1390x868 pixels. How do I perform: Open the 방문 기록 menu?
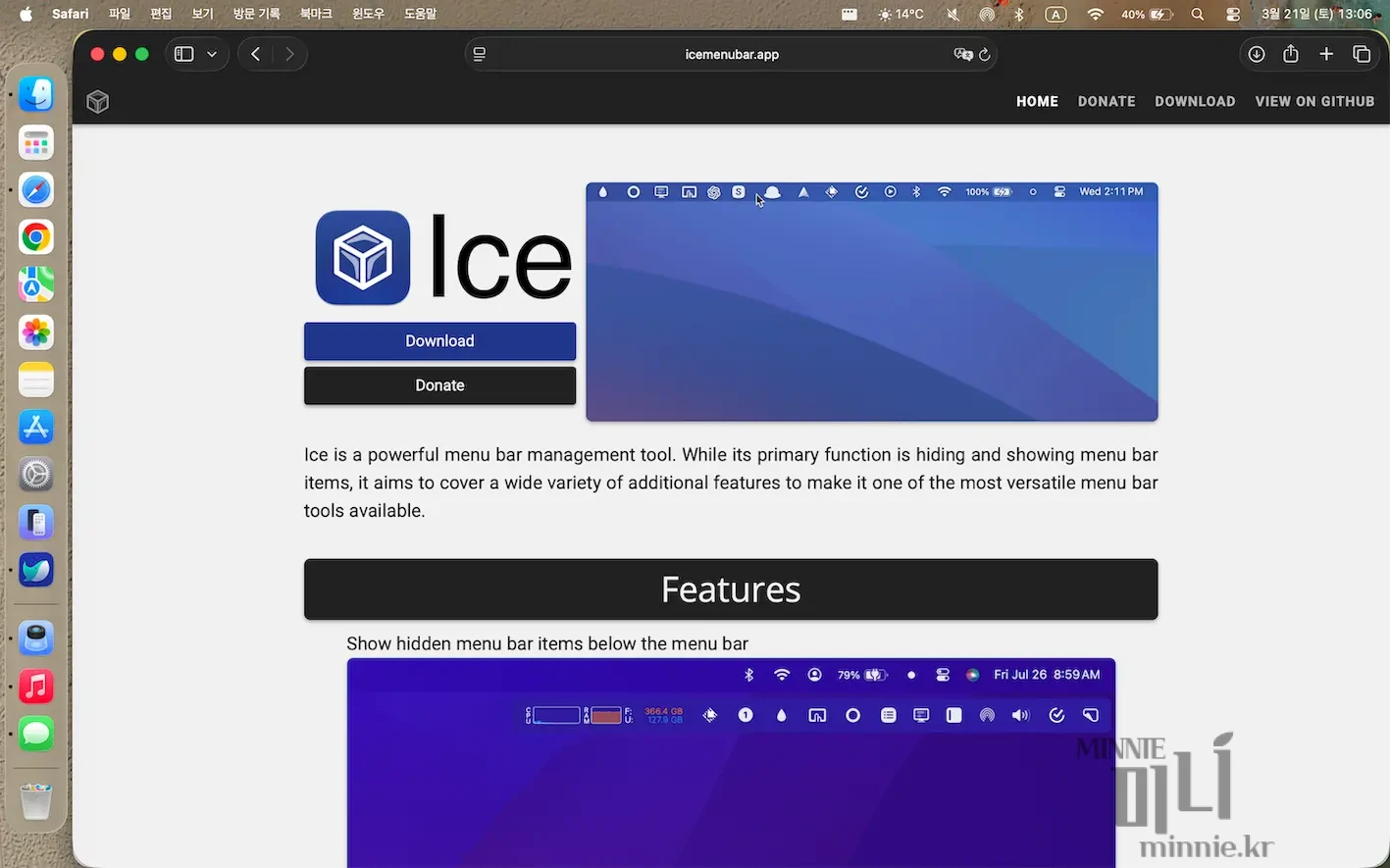tap(256, 14)
